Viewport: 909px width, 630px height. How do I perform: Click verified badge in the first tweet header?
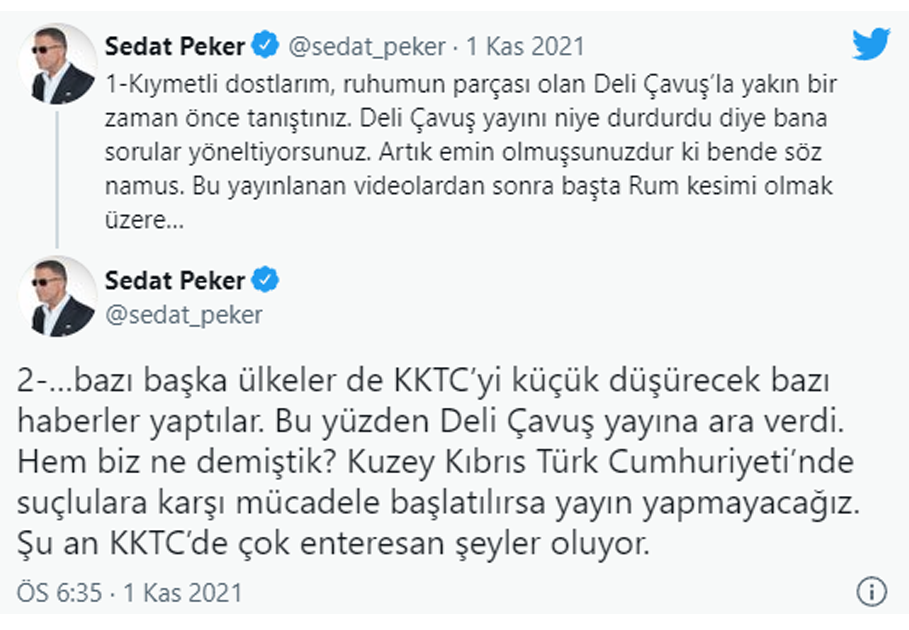click(265, 45)
